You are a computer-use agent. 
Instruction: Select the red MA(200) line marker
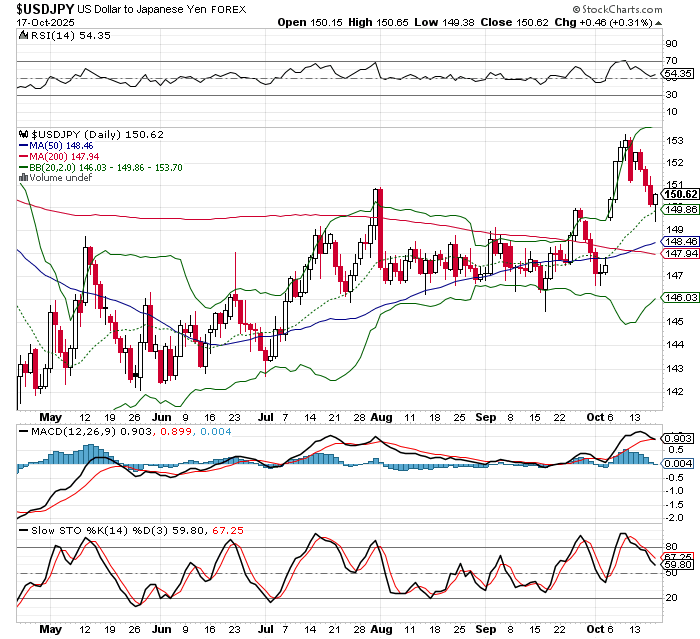(25, 156)
